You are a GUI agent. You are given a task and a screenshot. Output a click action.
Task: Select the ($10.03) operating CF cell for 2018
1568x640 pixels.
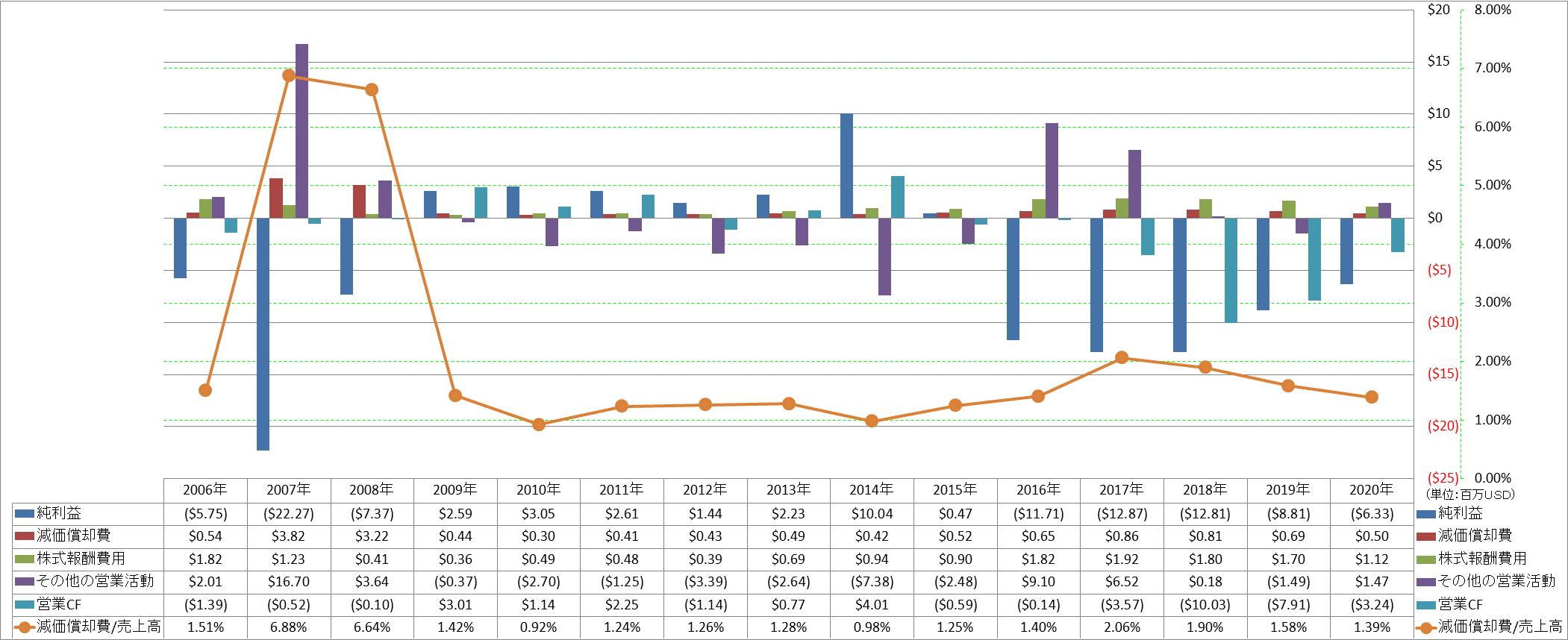tap(1205, 605)
